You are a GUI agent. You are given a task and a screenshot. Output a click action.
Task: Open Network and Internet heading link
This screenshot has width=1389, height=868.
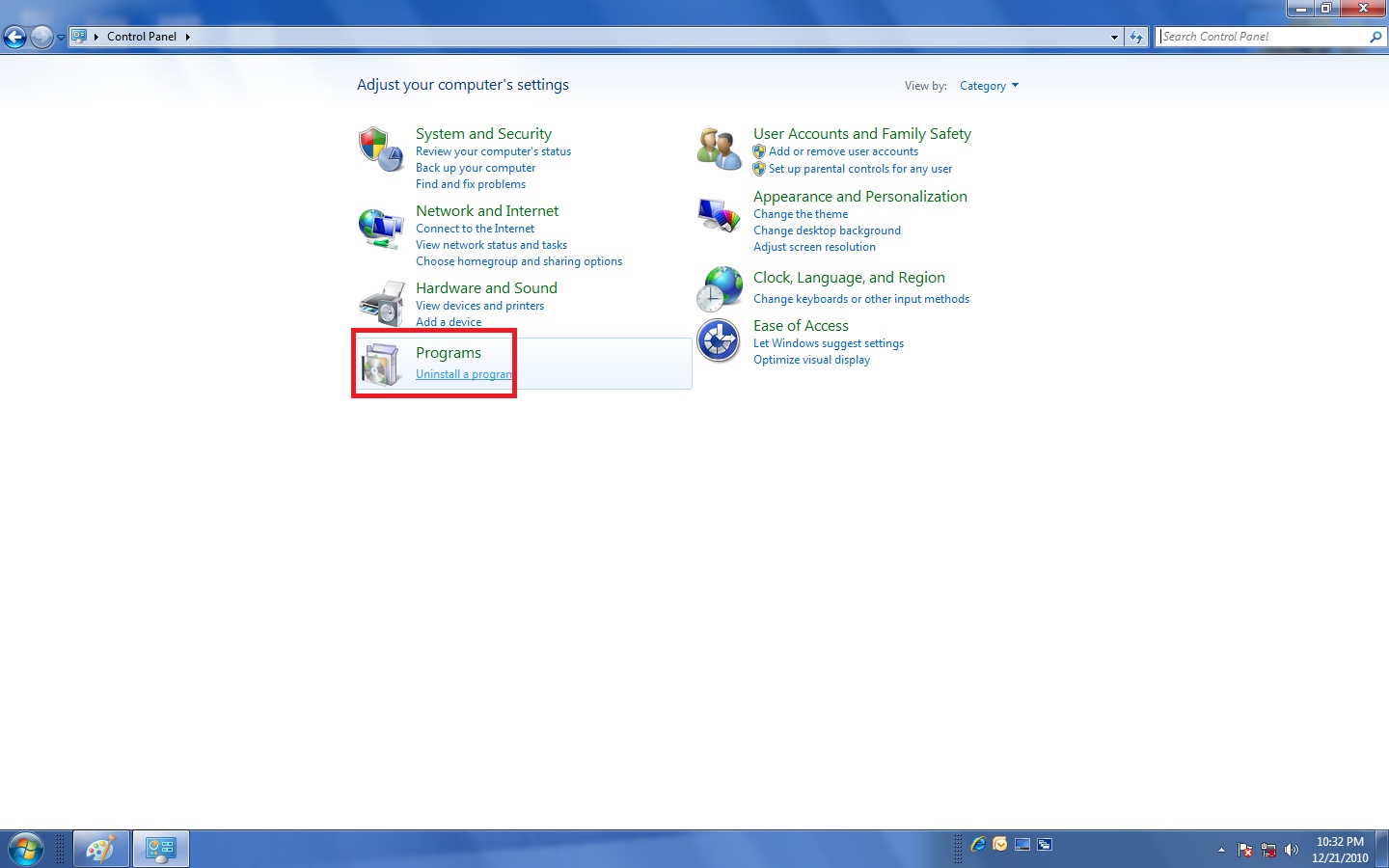tap(487, 210)
